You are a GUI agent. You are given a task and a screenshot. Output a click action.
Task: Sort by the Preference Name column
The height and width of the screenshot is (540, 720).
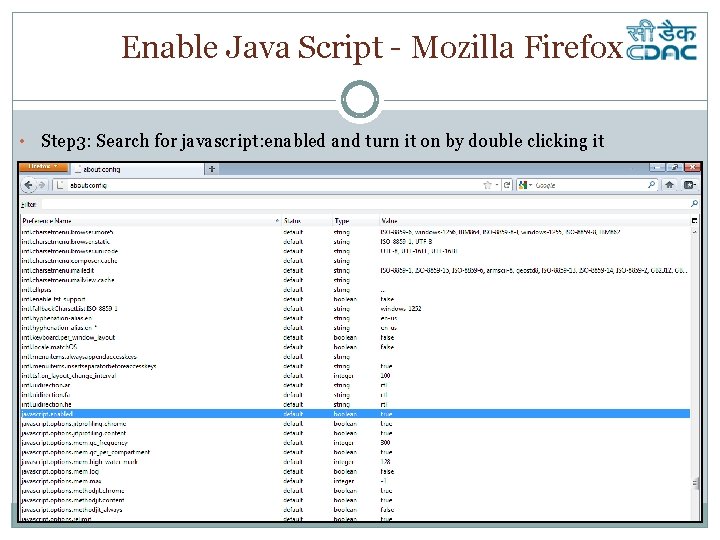click(x=151, y=221)
